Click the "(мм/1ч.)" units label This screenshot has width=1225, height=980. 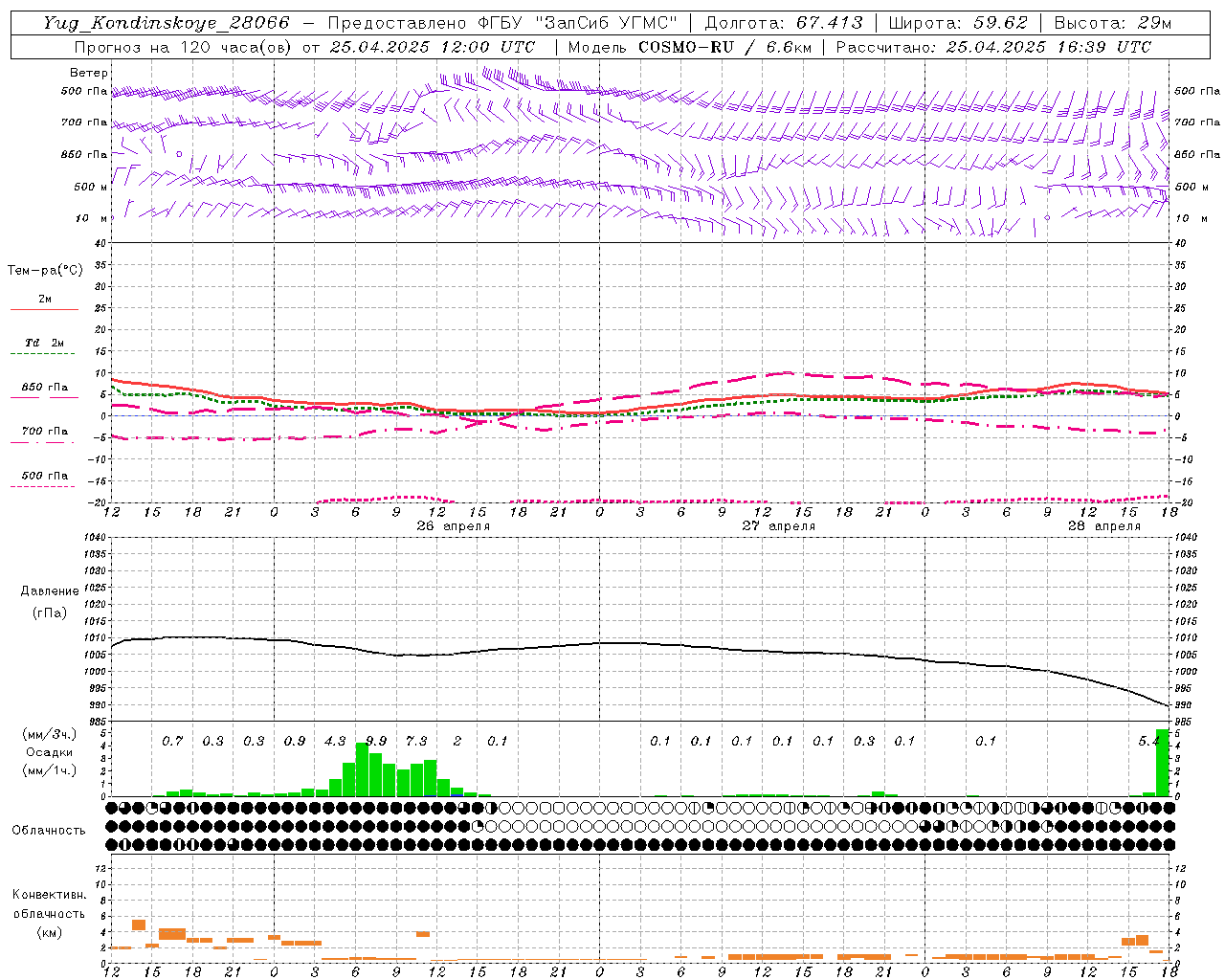click(48, 770)
